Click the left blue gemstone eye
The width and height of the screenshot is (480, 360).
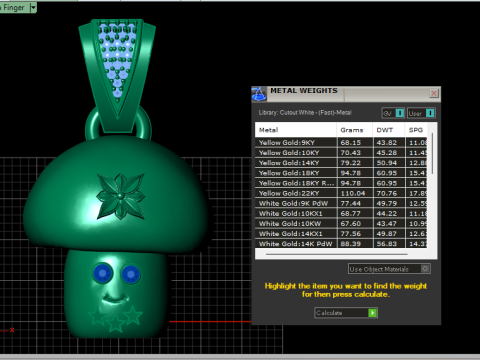103,273
